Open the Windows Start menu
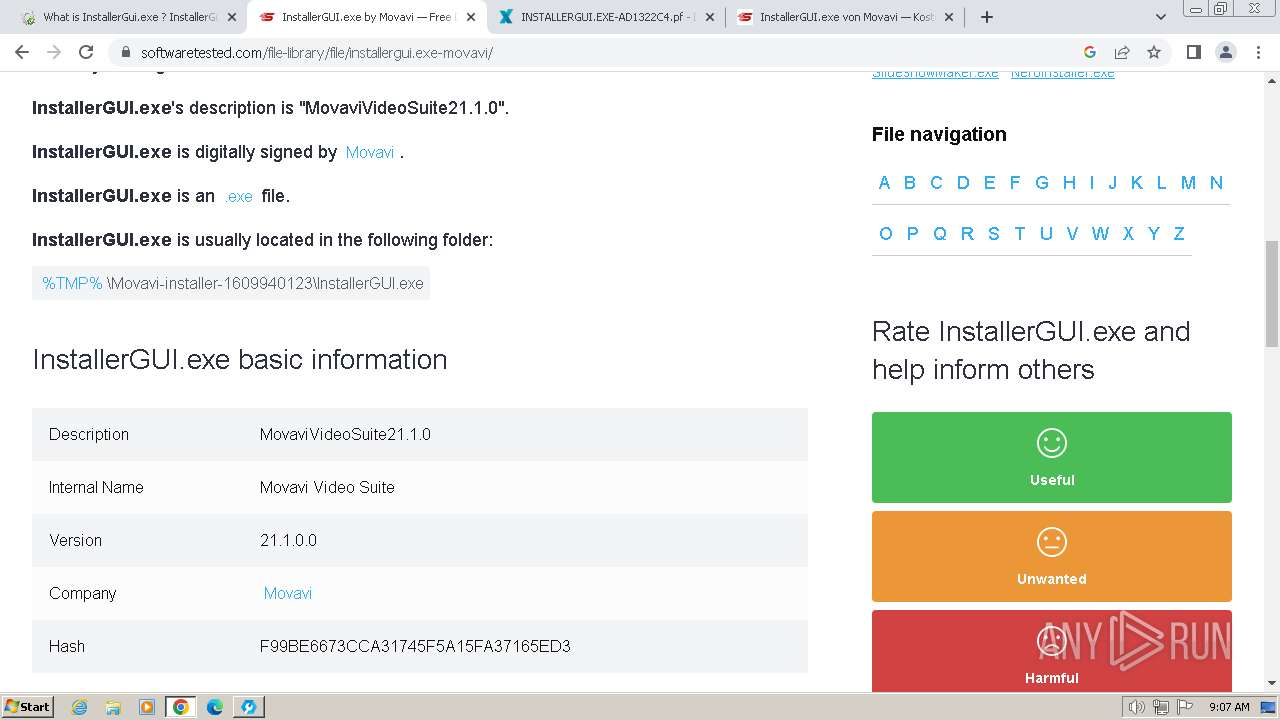Screen dimensions: 1280x720 point(28,706)
